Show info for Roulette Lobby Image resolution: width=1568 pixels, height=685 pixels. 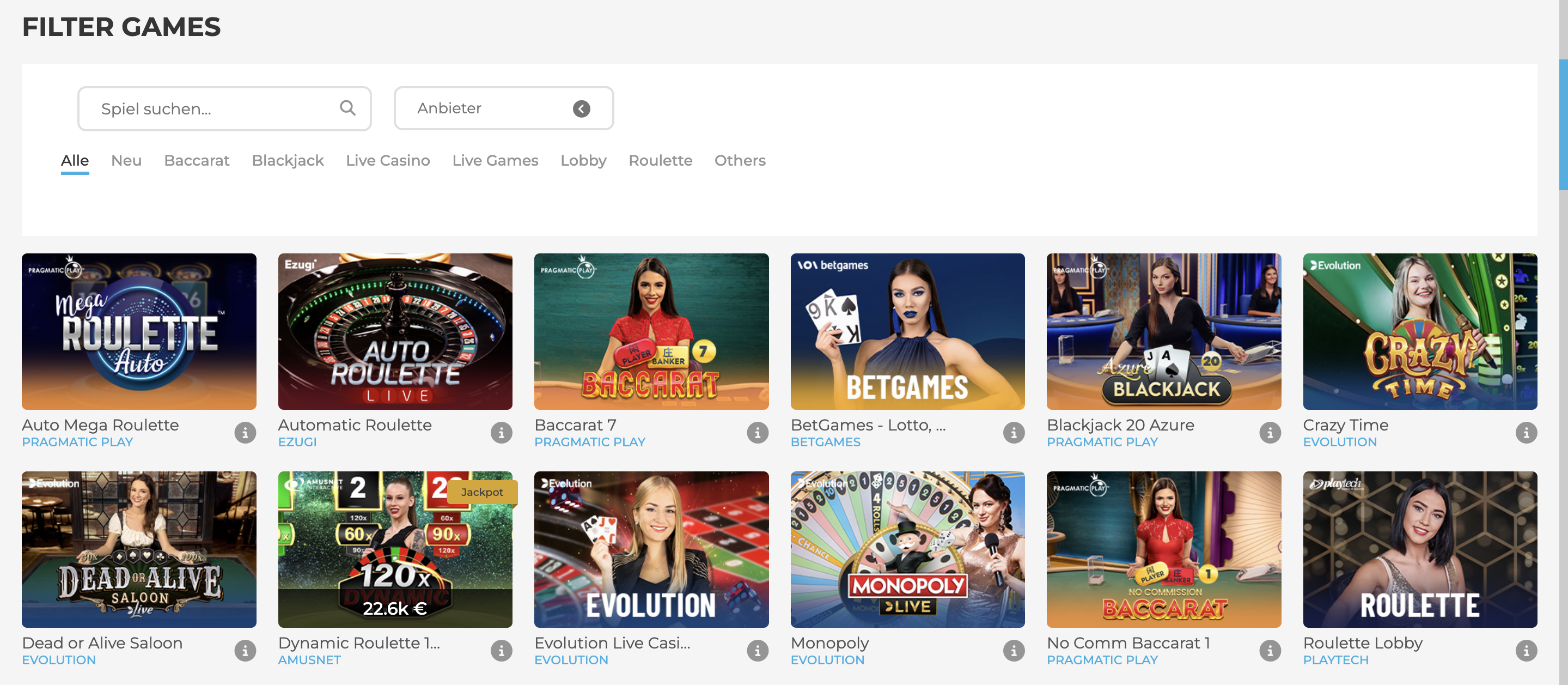pyautogui.click(x=1526, y=651)
